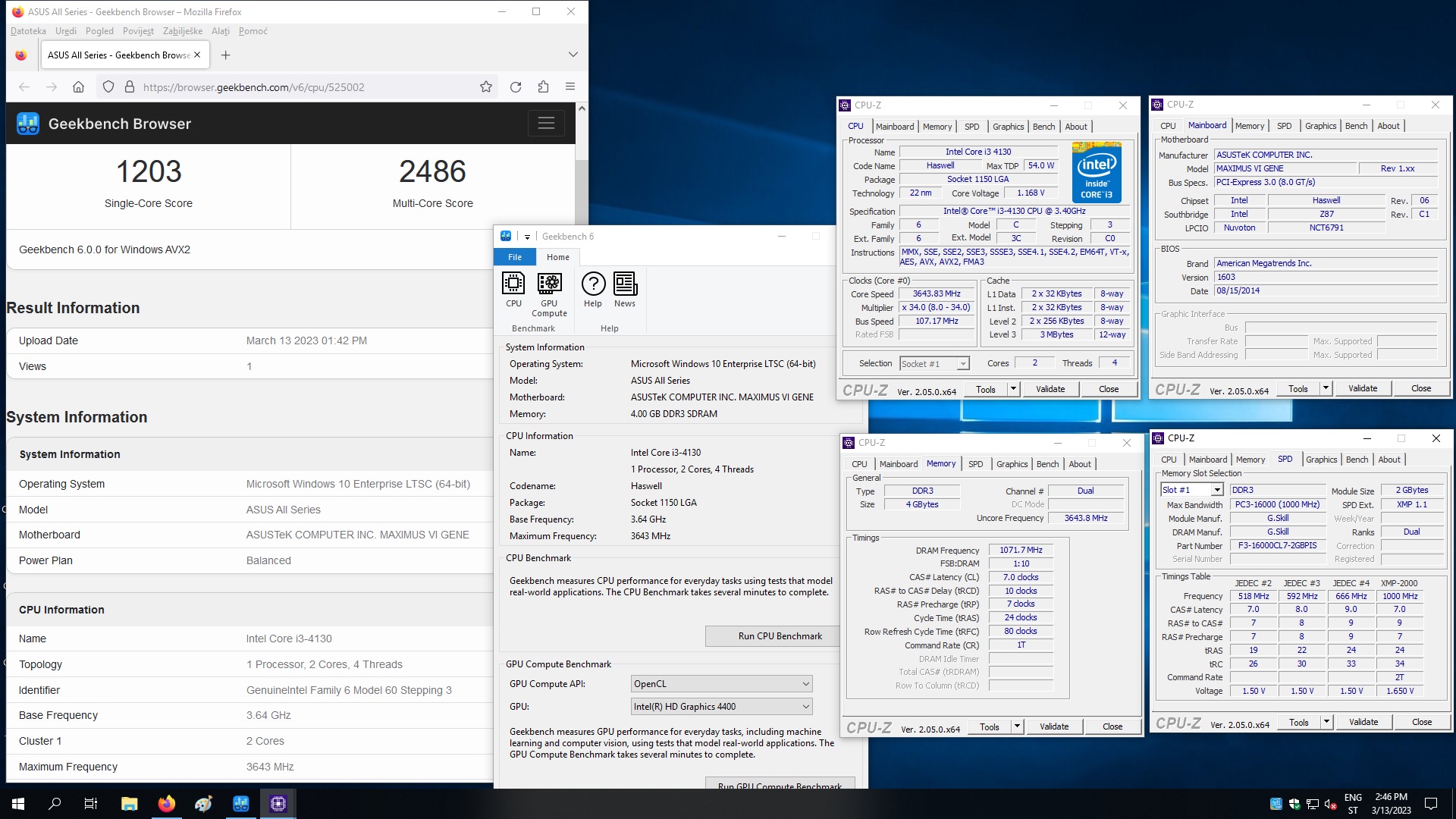
Task: Click the Geekbench News icon
Action: pyautogui.click(x=625, y=290)
